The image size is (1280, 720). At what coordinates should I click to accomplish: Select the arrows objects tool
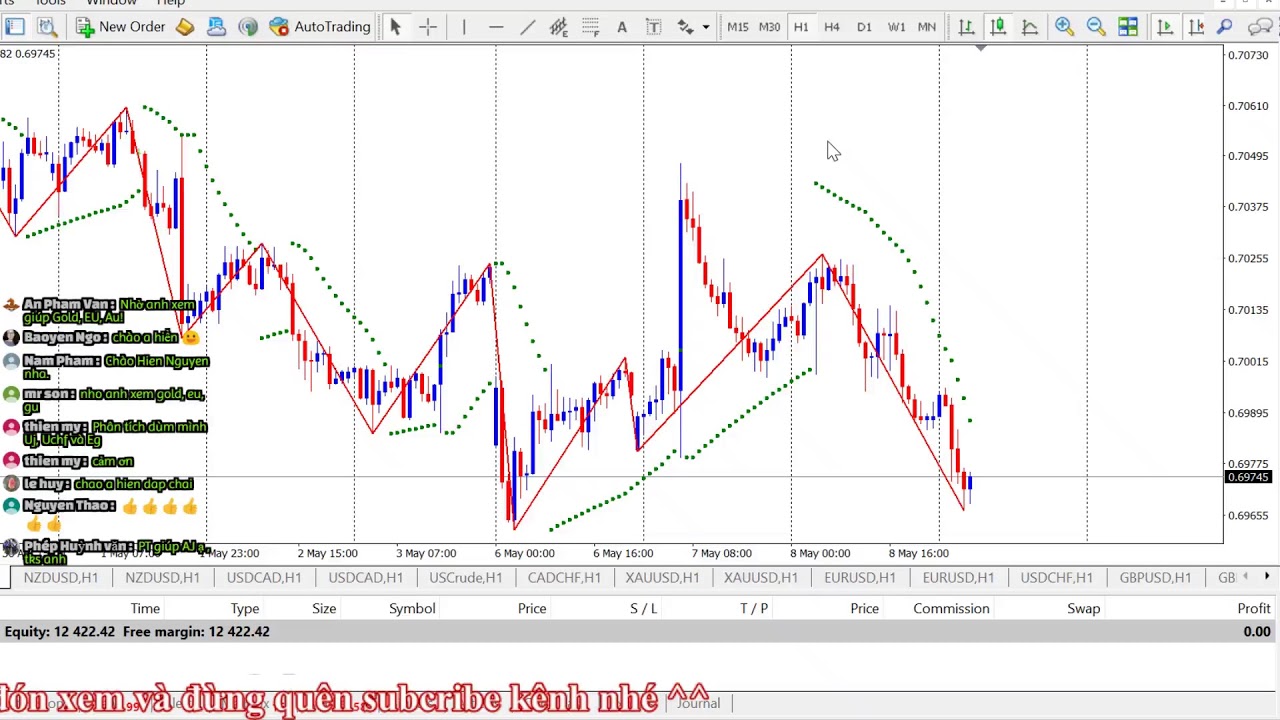(x=686, y=27)
